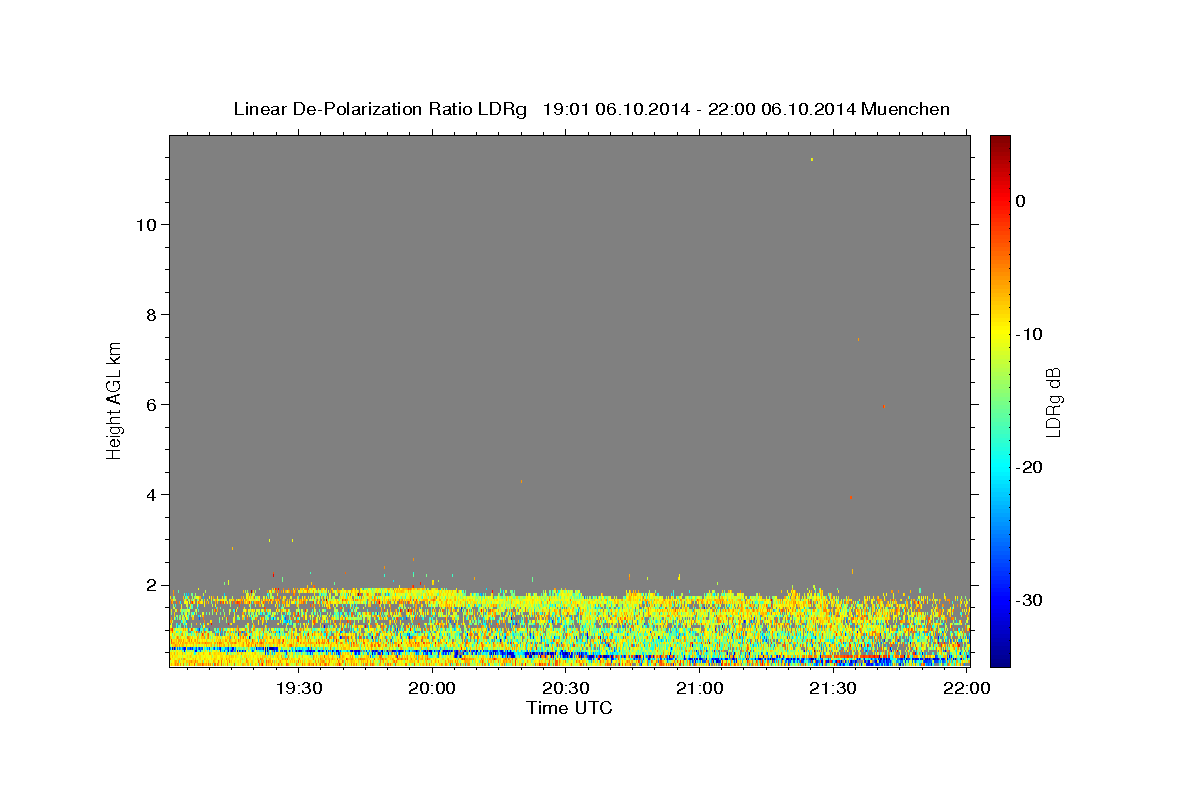Click the 'Time UTC' axis label
The image size is (1200, 800).
click(569, 708)
